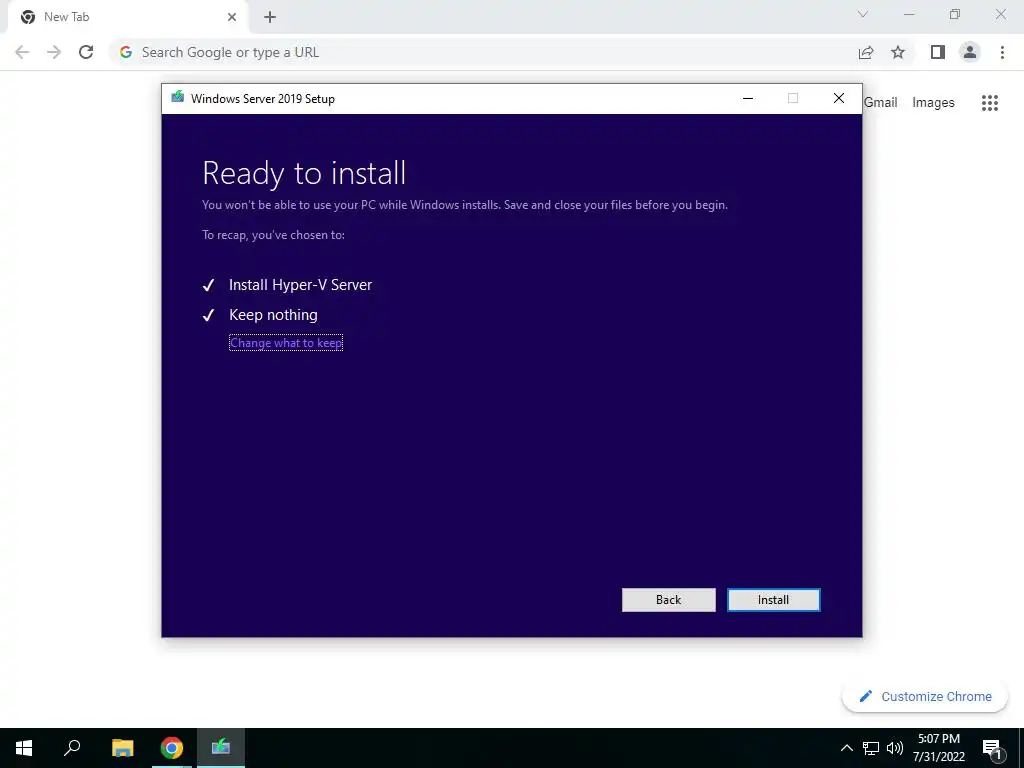Show hidden system tray icons
Image resolution: width=1024 pixels, height=768 pixels.
pyautogui.click(x=846, y=748)
